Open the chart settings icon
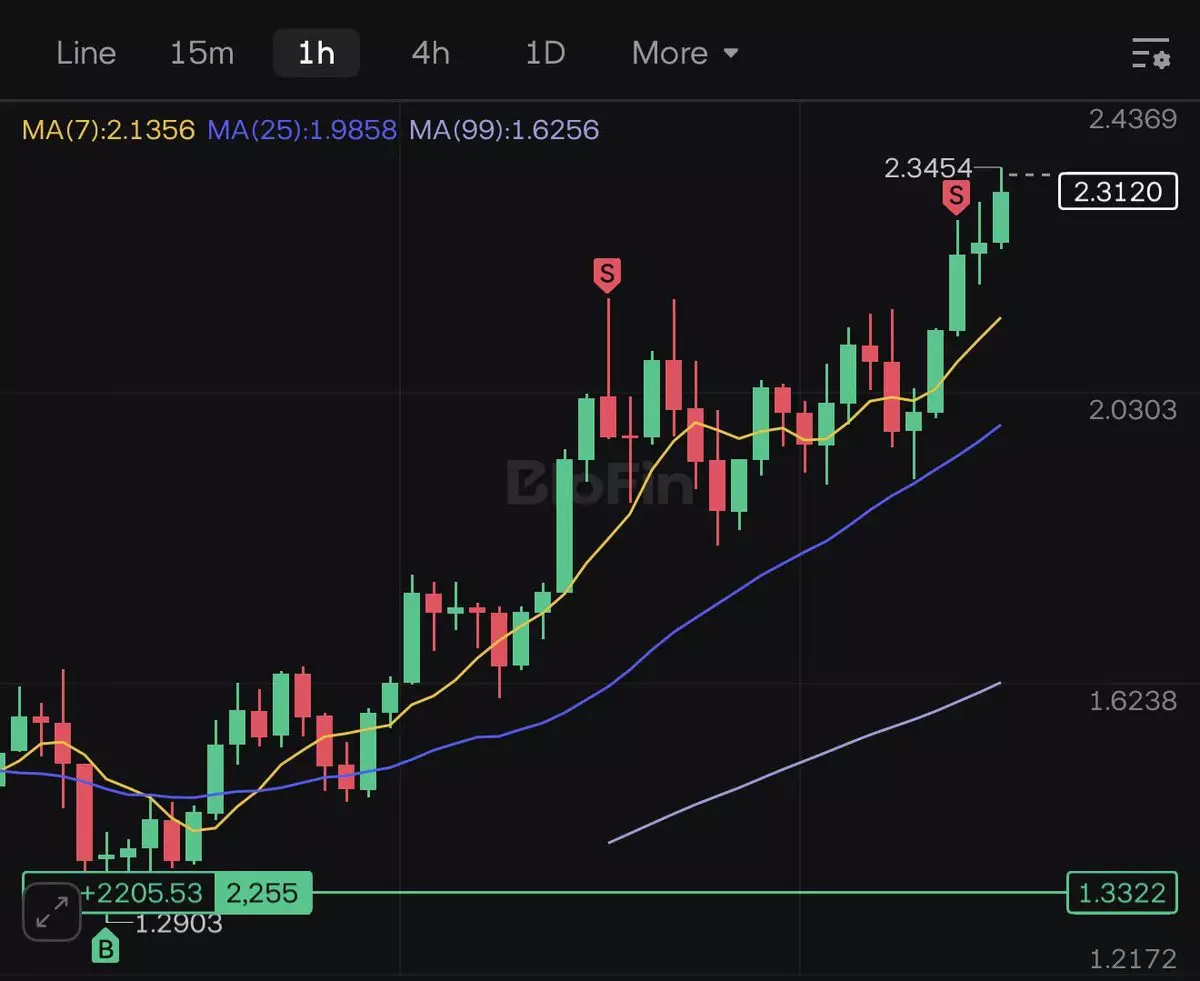The width and height of the screenshot is (1200, 981). [x=1150, y=53]
